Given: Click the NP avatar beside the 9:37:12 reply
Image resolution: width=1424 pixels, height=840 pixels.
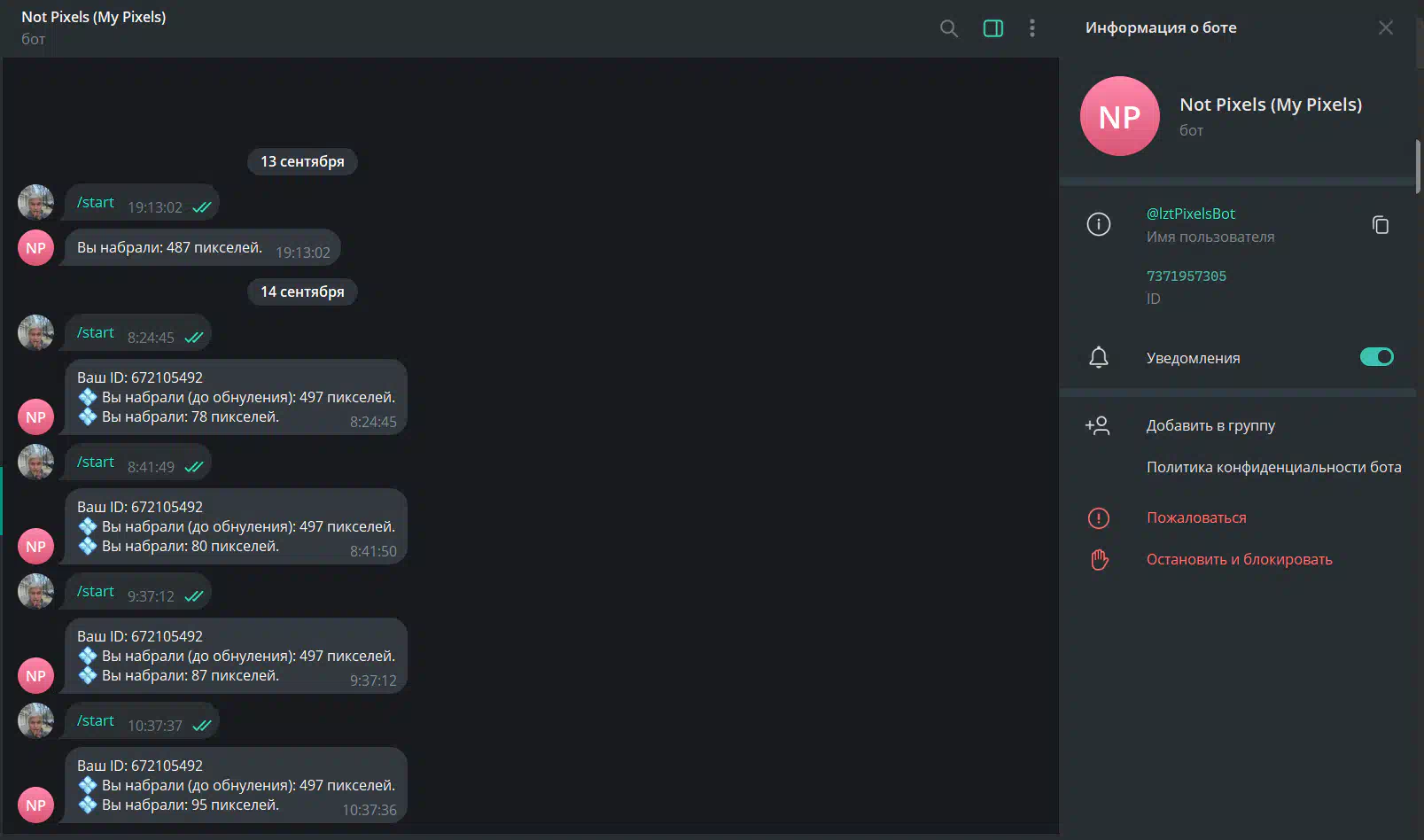Looking at the screenshot, I should coord(35,676).
